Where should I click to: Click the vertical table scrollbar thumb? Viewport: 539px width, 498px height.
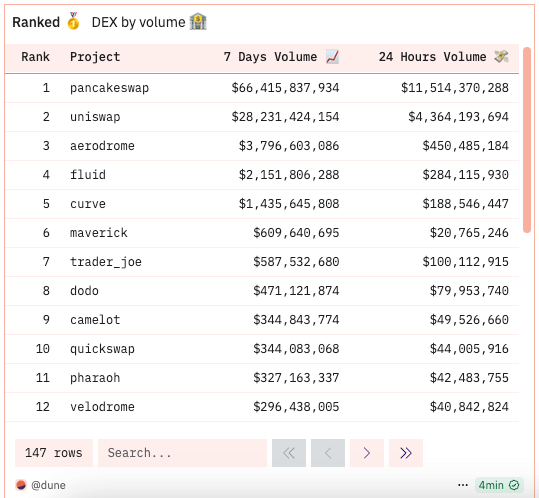(x=527, y=140)
